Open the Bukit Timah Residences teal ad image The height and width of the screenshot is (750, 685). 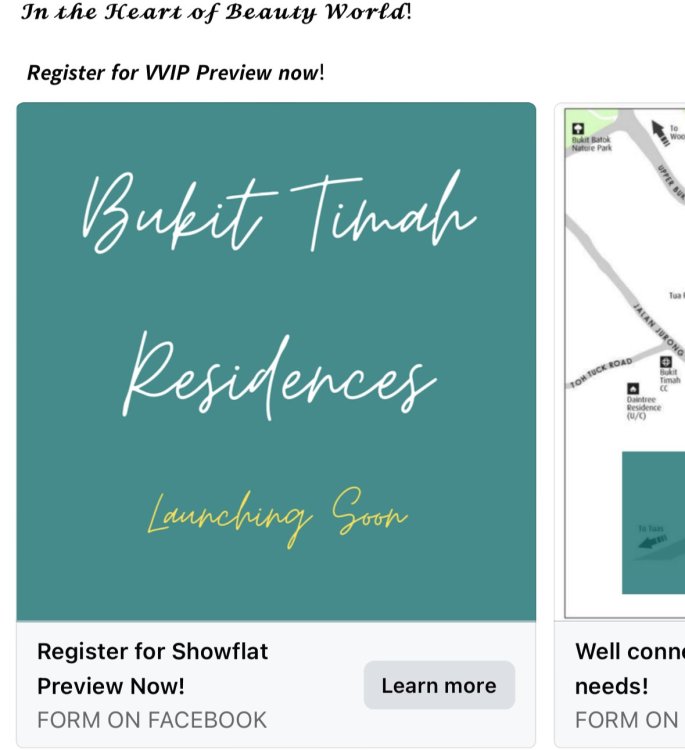coord(276,362)
